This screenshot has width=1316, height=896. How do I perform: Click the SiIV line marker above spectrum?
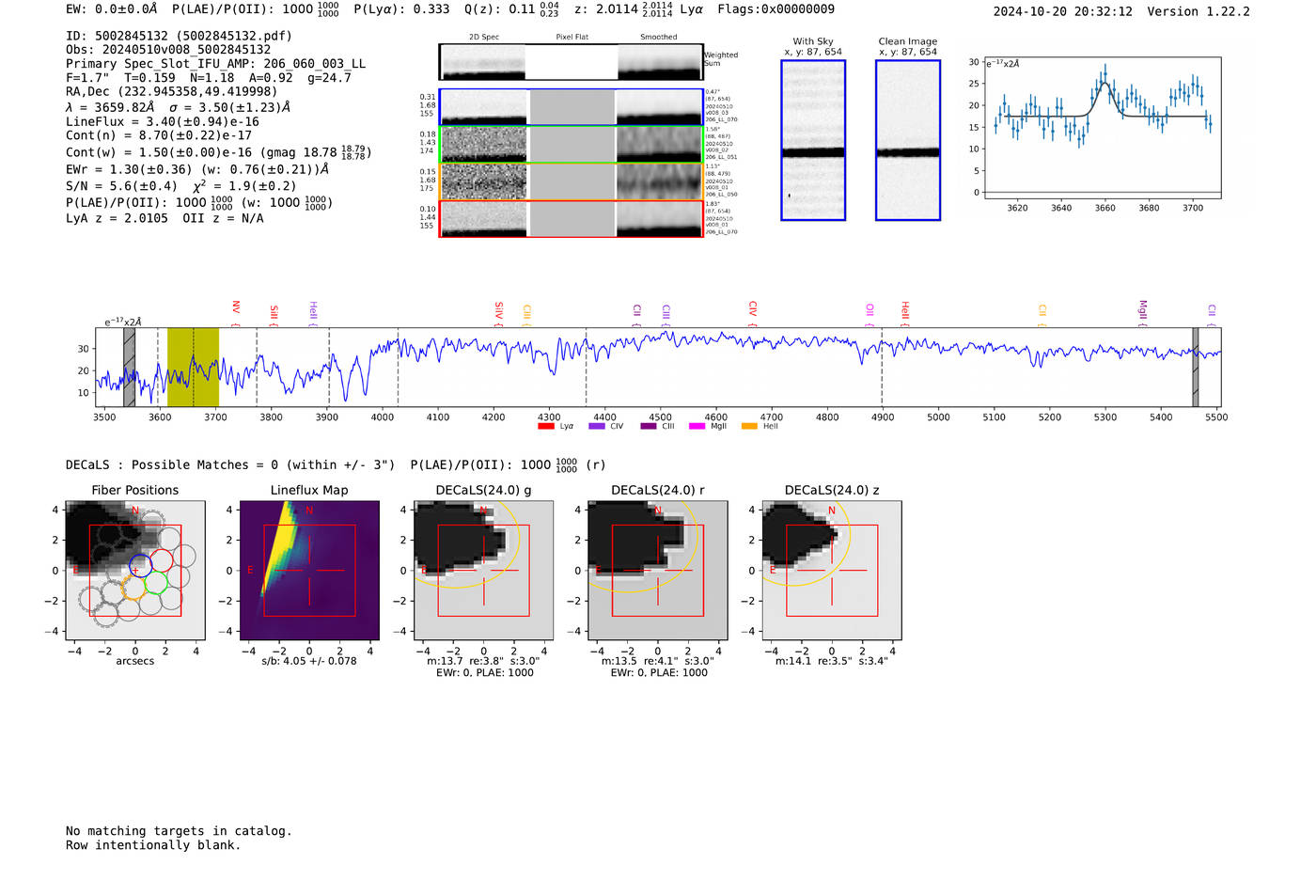[499, 312]
